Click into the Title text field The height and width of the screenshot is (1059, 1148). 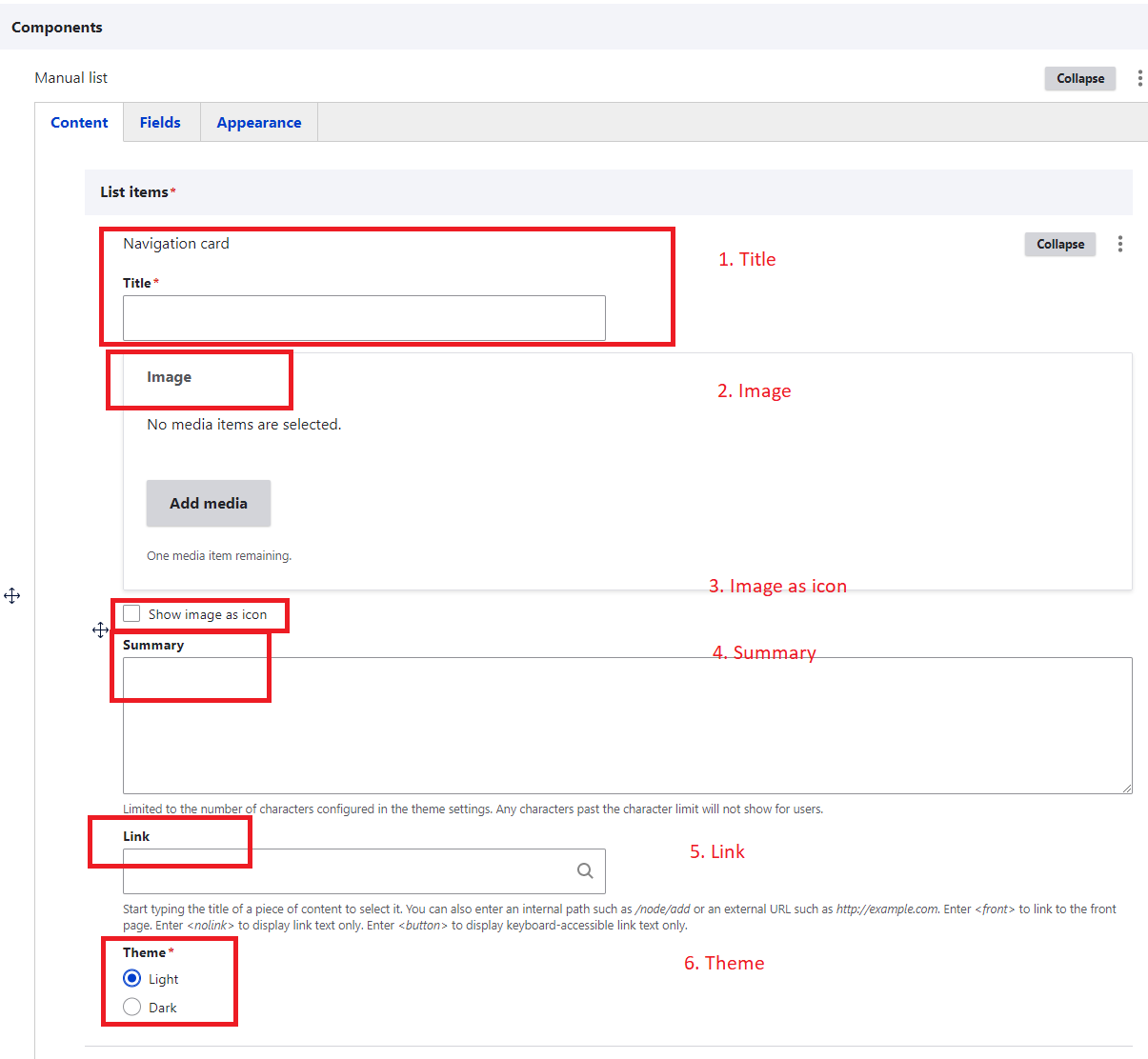coord(364,318)
